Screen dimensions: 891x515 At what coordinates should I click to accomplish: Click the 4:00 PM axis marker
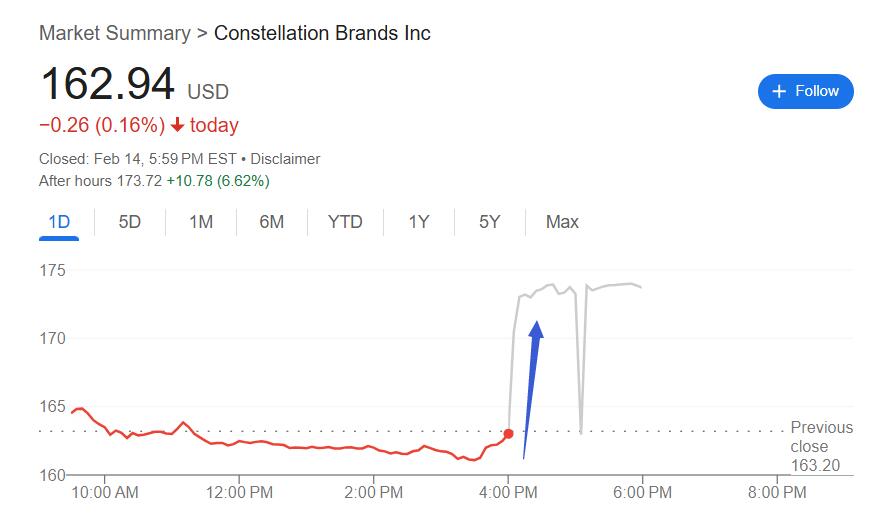click(508, 492)
